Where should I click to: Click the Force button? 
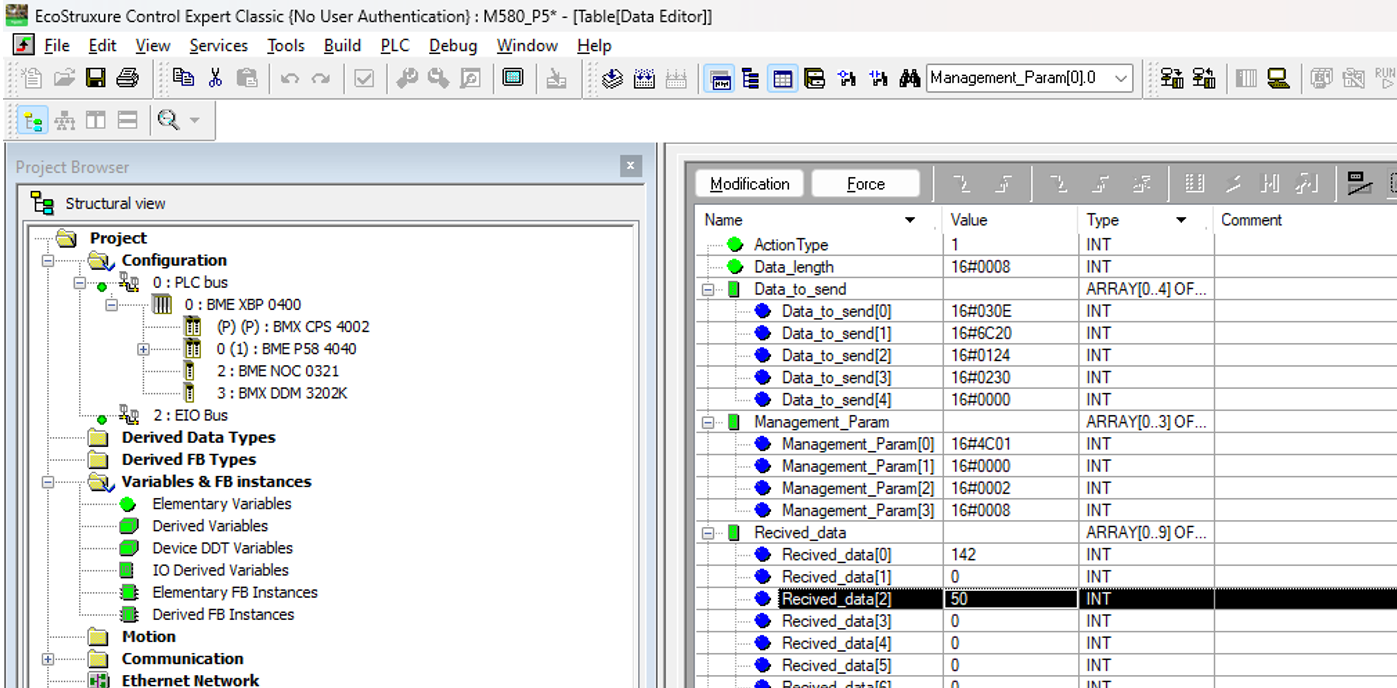[865, 184]
